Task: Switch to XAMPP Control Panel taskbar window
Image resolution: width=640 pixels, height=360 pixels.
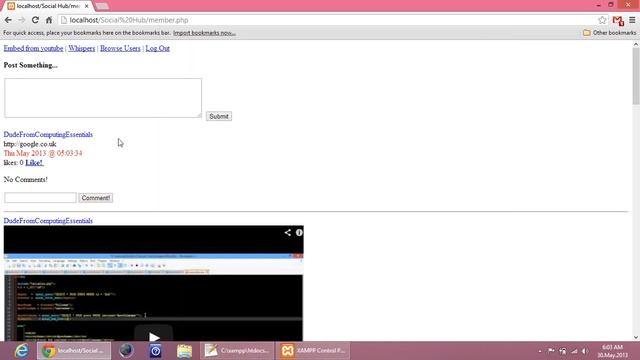Action: [313, 351]
